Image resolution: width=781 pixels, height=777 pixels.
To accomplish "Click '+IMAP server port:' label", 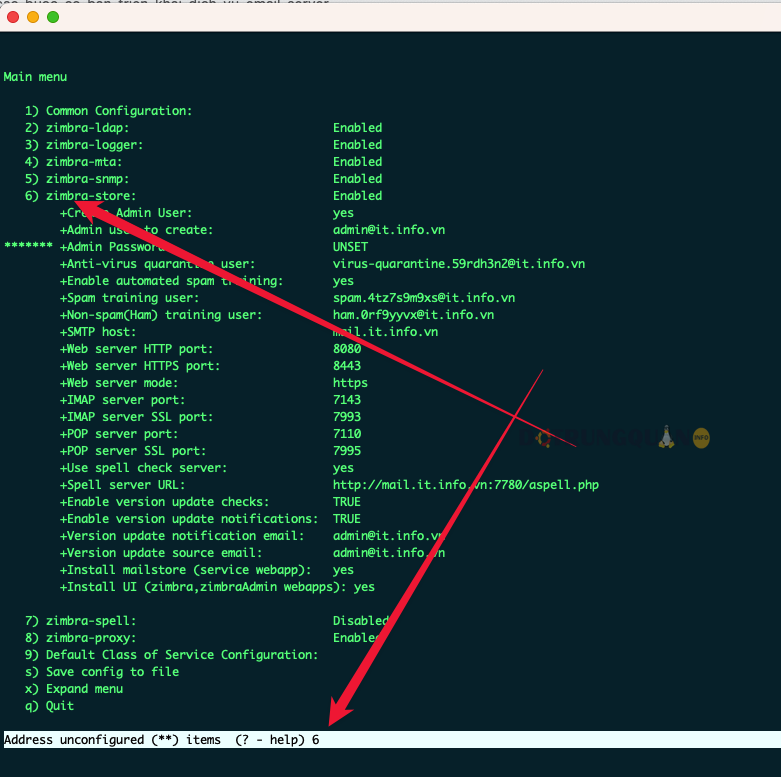I will coord(123,399).
